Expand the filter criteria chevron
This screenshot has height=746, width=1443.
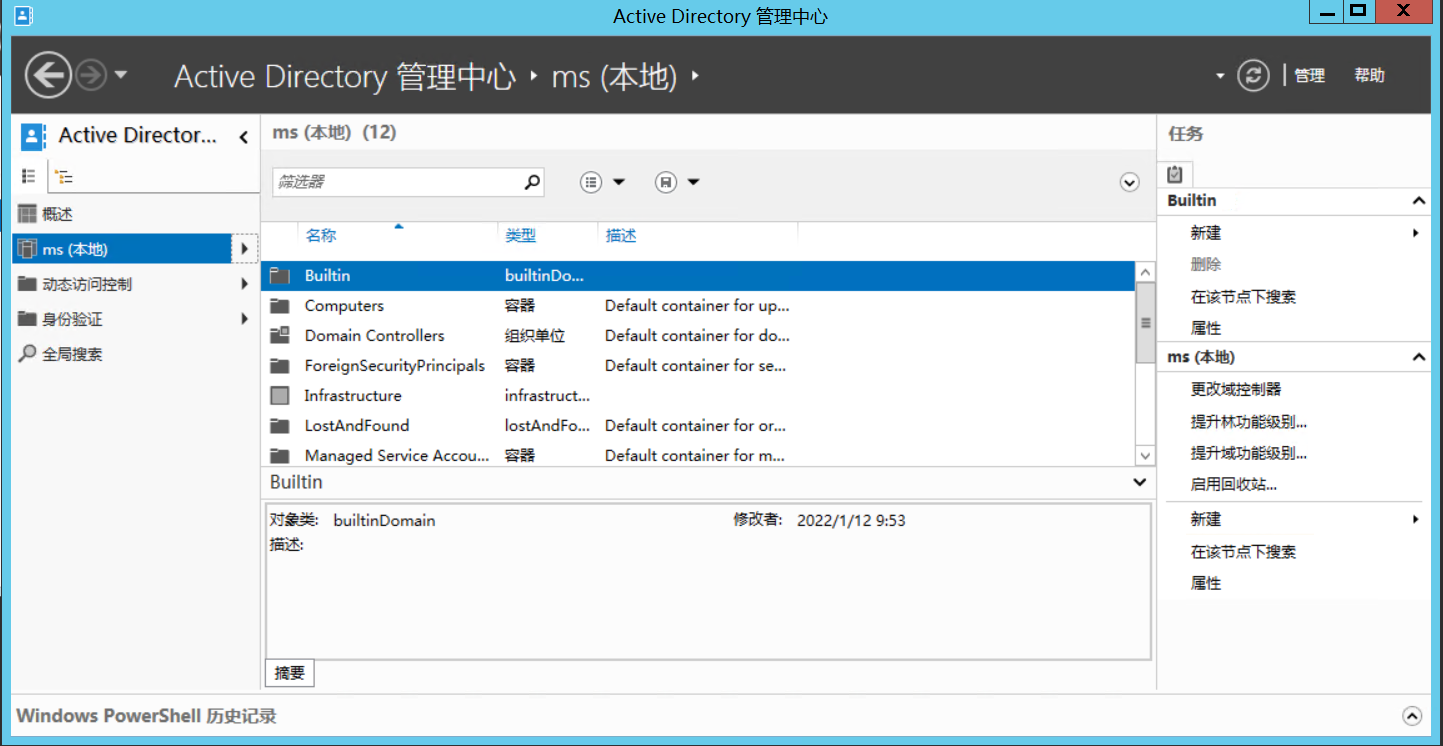(1130, 182)
